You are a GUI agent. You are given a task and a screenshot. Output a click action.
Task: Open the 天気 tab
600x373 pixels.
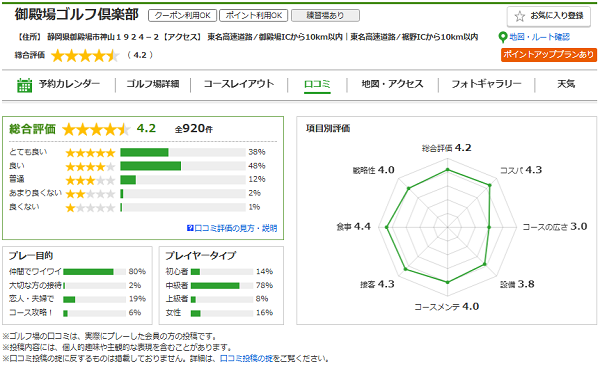click(x=566, y=84)
